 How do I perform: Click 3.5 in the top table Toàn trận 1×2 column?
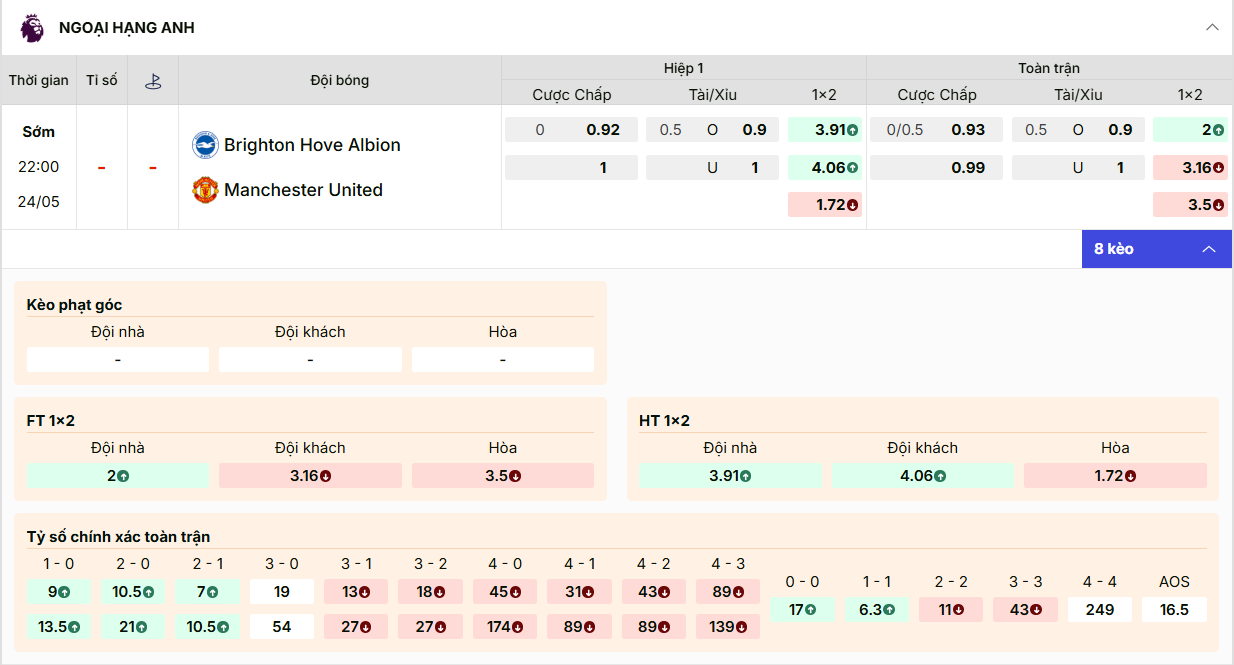(1190, 205)
